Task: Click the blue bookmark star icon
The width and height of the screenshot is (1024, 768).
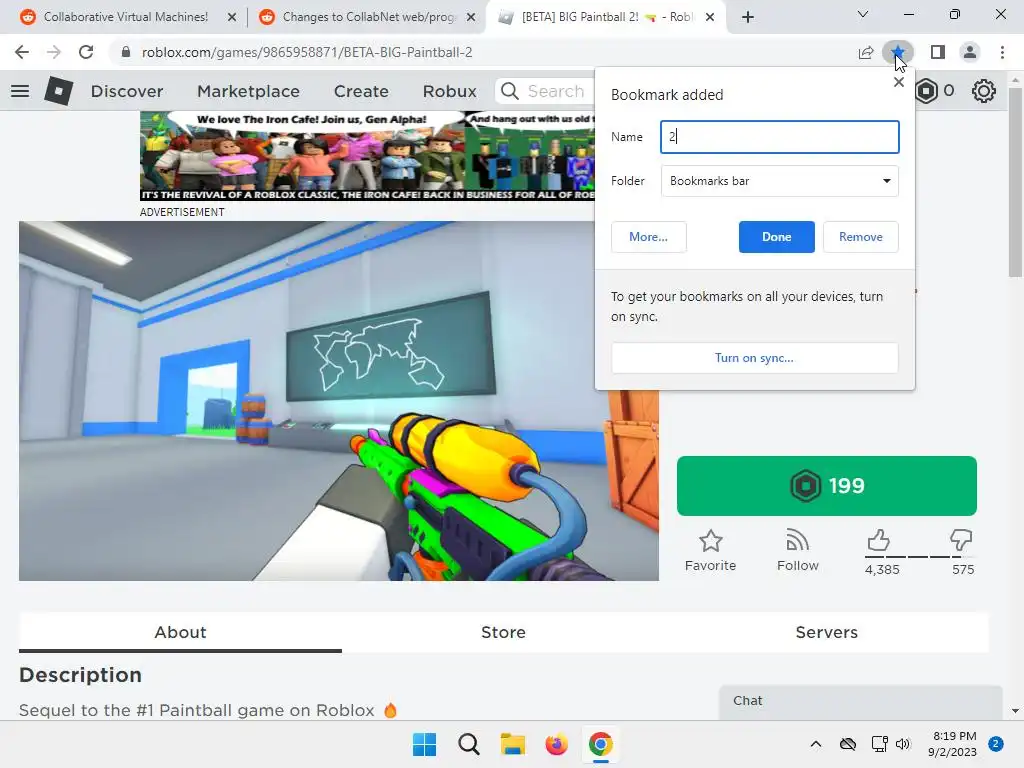Action: pyautogui.click(x=898, y=52)
